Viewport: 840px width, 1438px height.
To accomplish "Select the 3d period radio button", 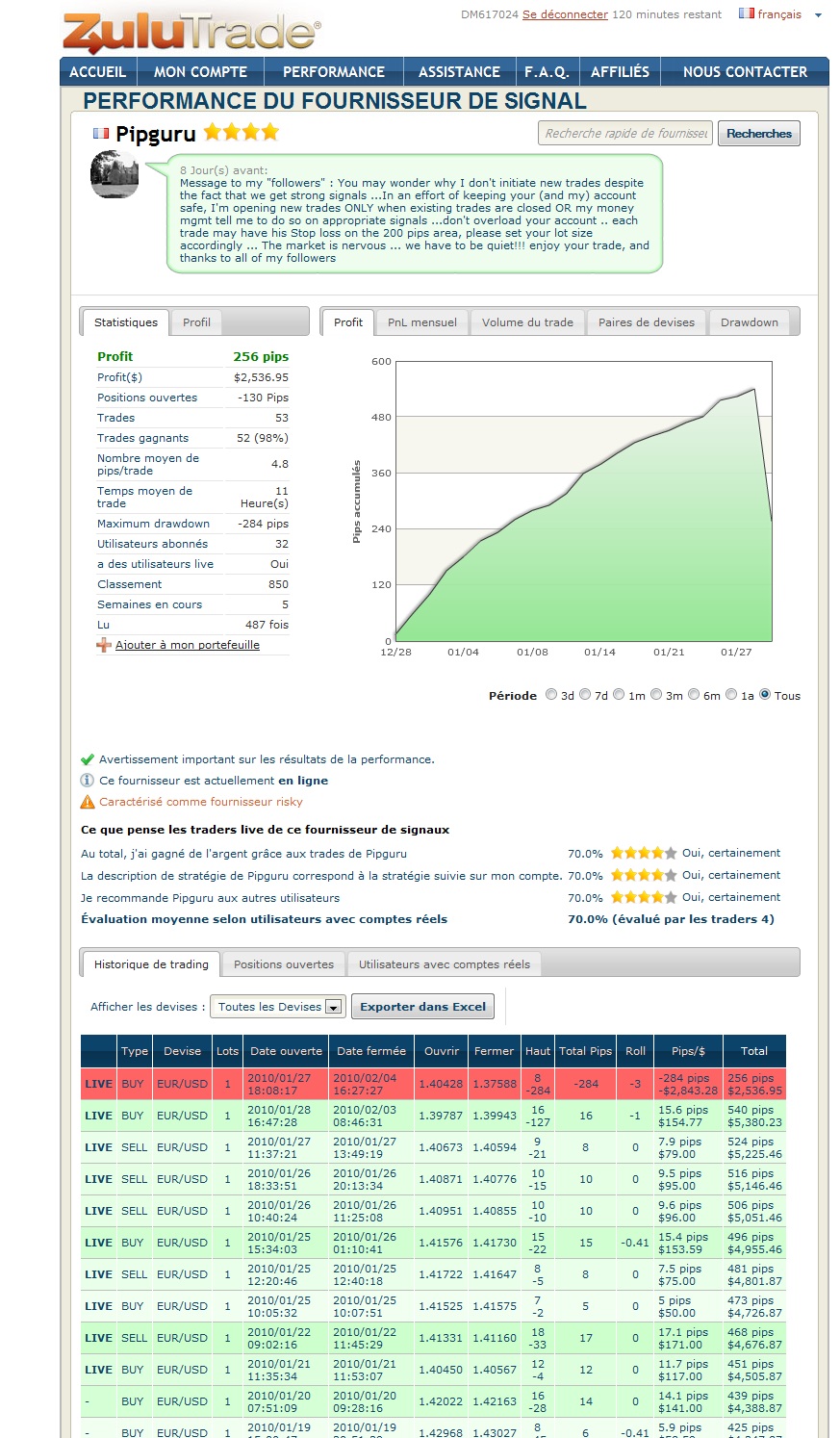I will pos(551,694).
